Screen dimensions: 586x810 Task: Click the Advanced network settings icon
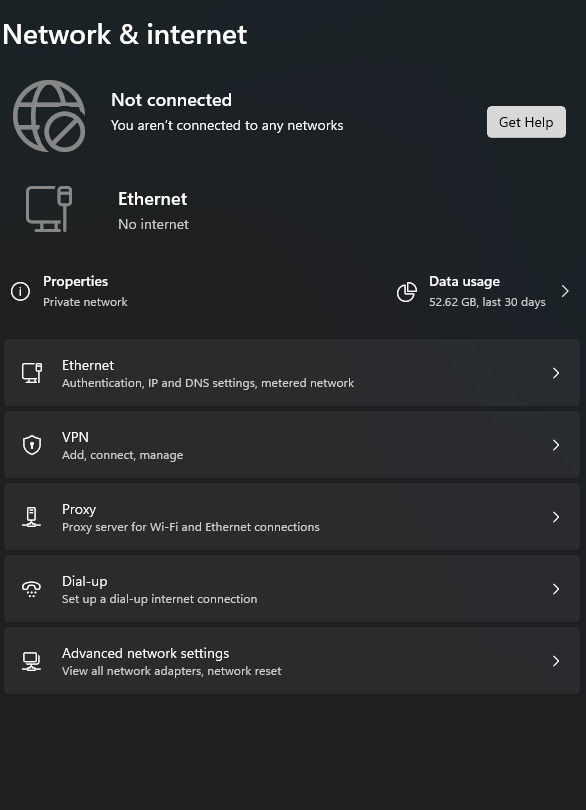point(32,661)
